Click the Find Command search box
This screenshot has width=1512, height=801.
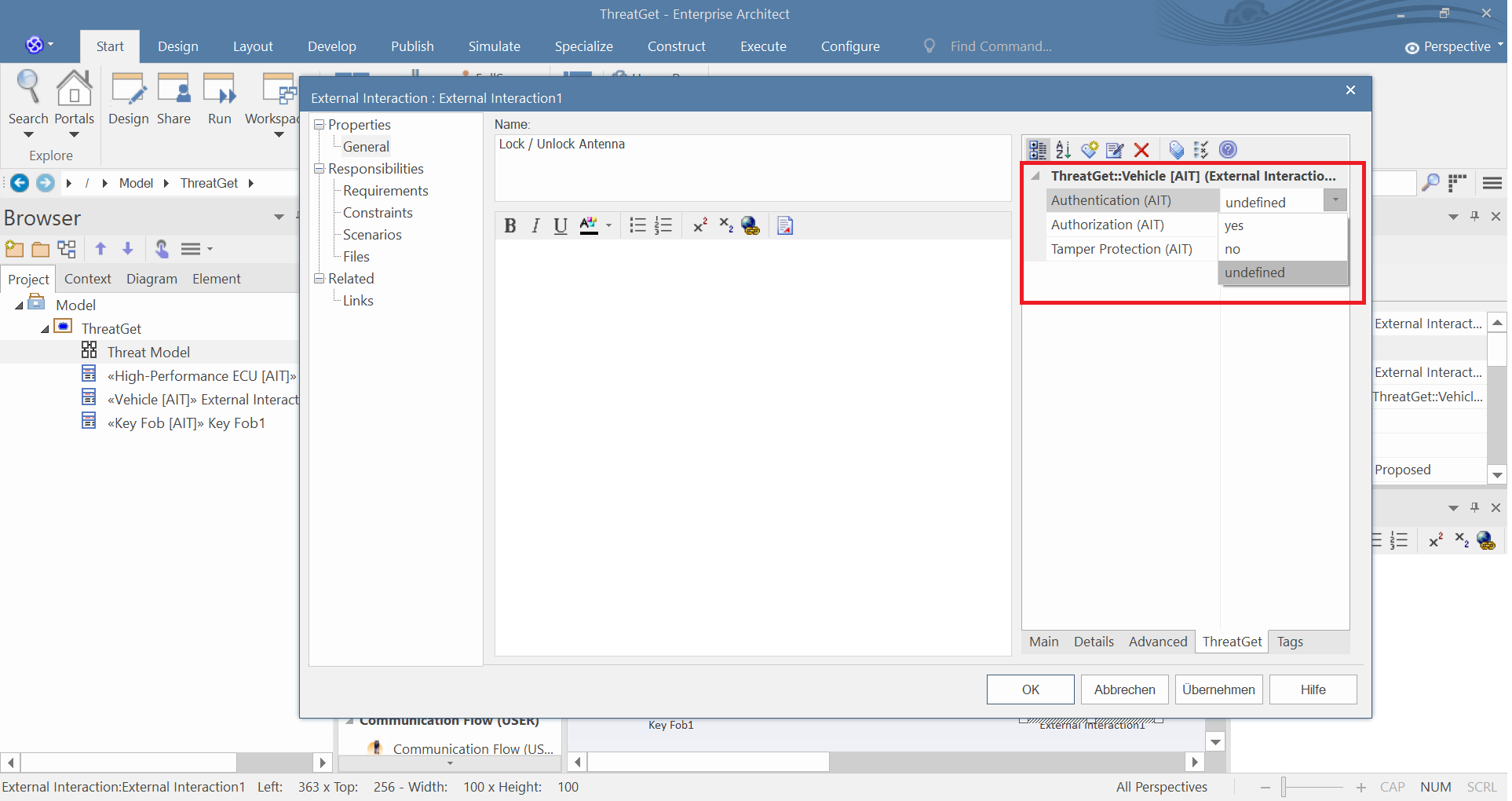pyautogui.click(x=1001, y=46)
